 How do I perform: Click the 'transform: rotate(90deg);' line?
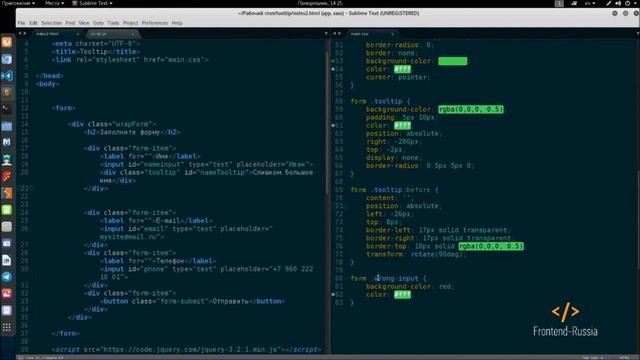pos(416,254)
